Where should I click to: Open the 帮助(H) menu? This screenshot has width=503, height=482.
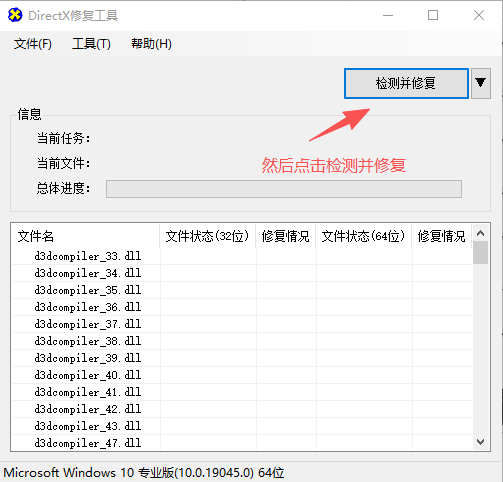pyautogui.click(x=151, y=44)
